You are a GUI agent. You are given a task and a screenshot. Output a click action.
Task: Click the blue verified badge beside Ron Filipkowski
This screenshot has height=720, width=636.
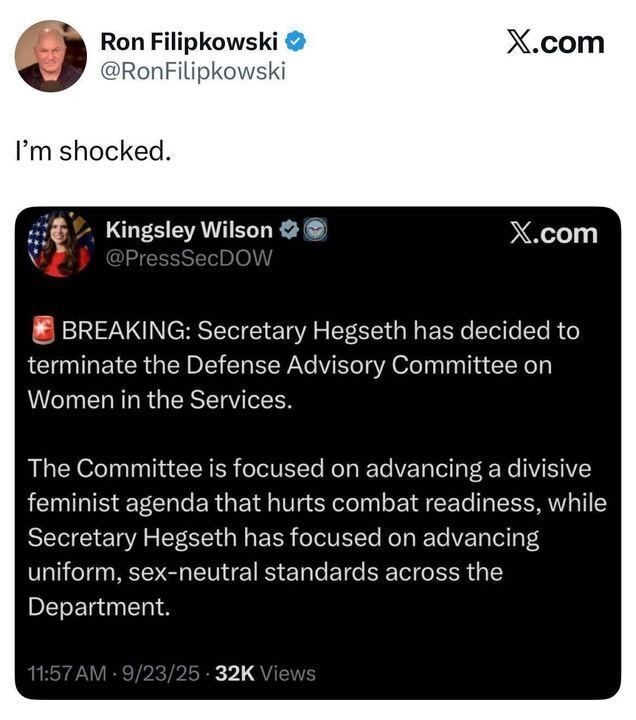click(297, 41)
